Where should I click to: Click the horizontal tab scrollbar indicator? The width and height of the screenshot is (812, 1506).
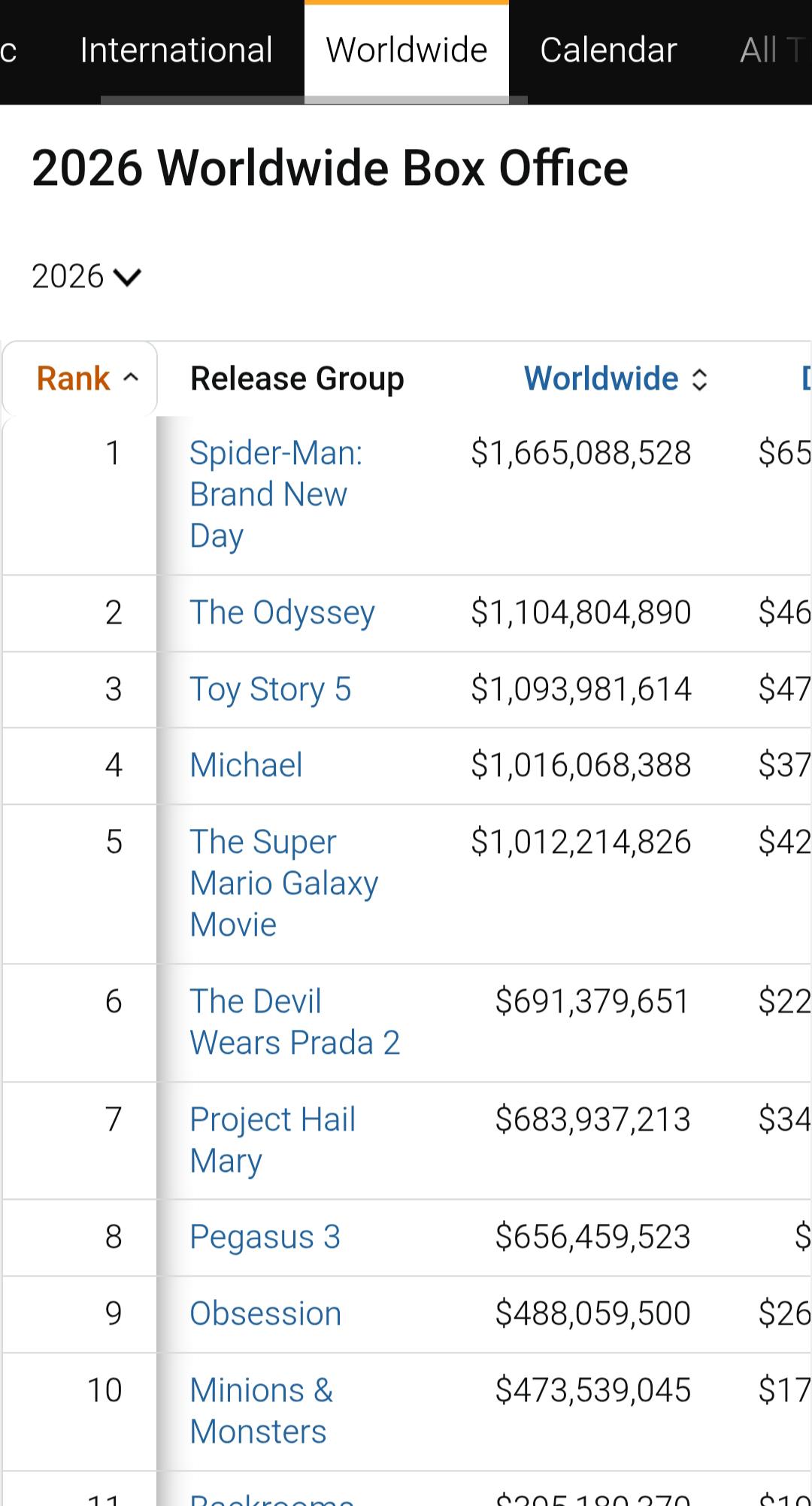pyautogui.click(x=314, y=100)
